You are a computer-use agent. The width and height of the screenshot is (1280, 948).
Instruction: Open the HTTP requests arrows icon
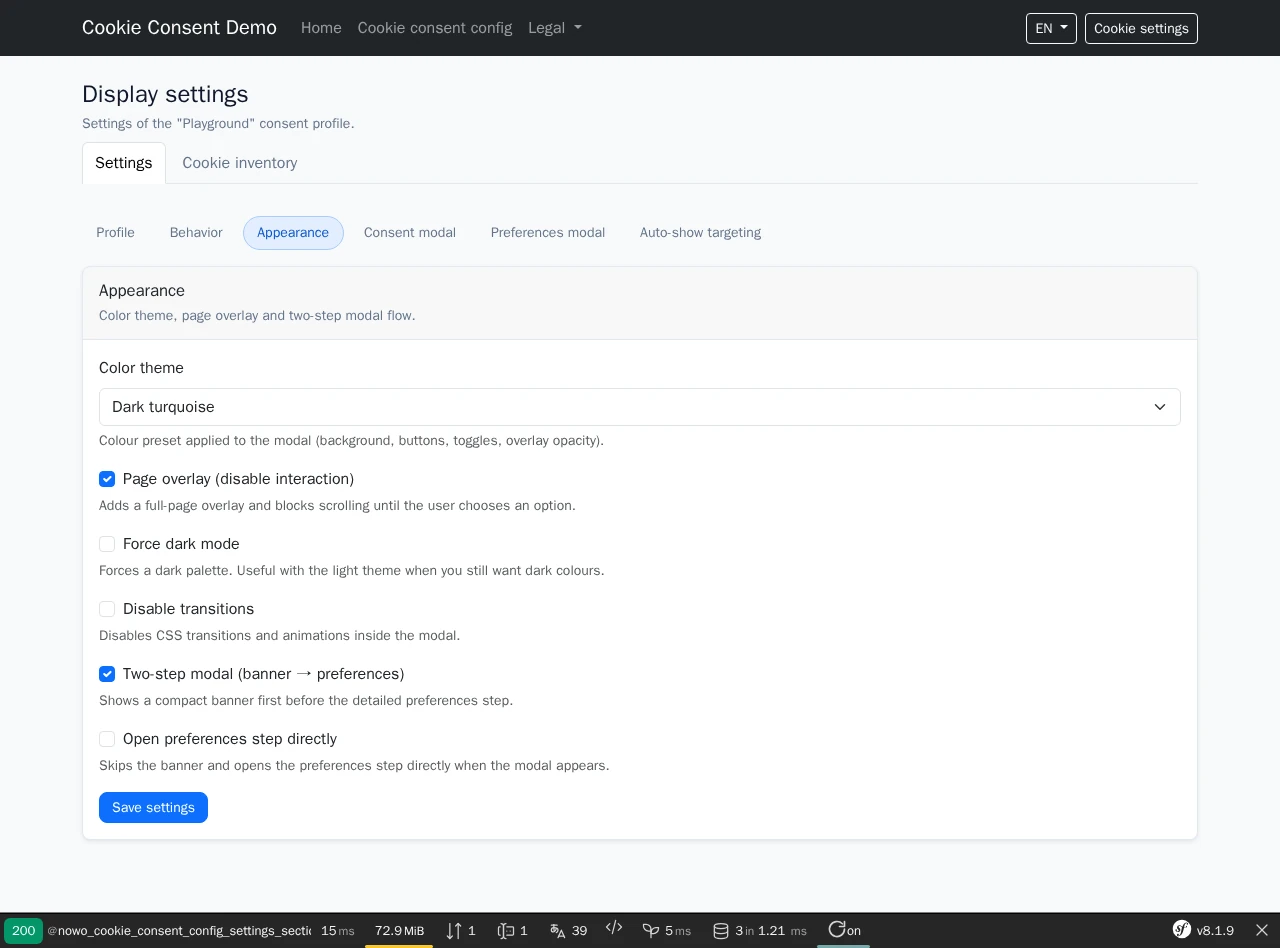coord(454,931)
